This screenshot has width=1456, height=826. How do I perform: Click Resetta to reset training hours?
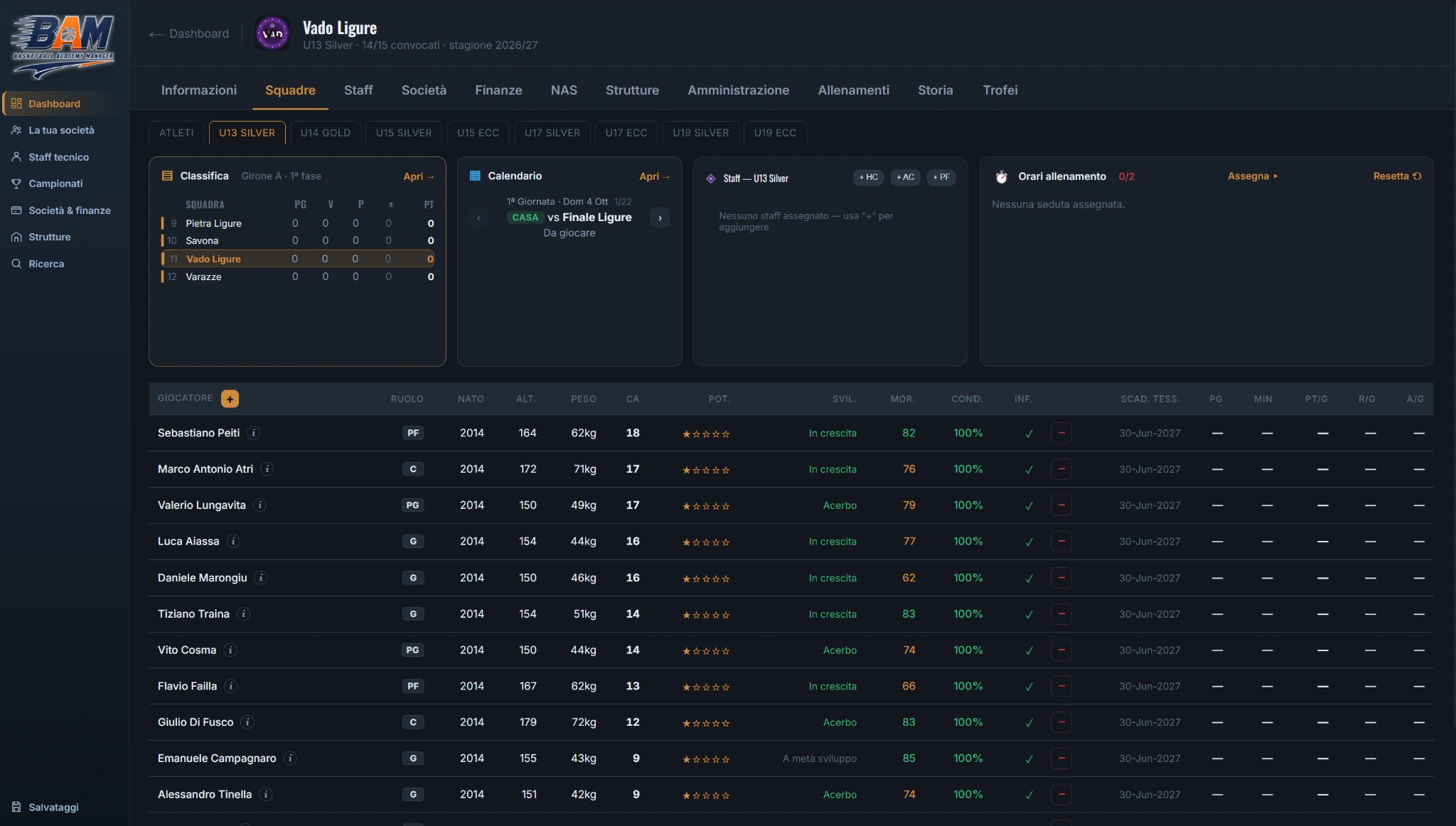(1397, 176)
